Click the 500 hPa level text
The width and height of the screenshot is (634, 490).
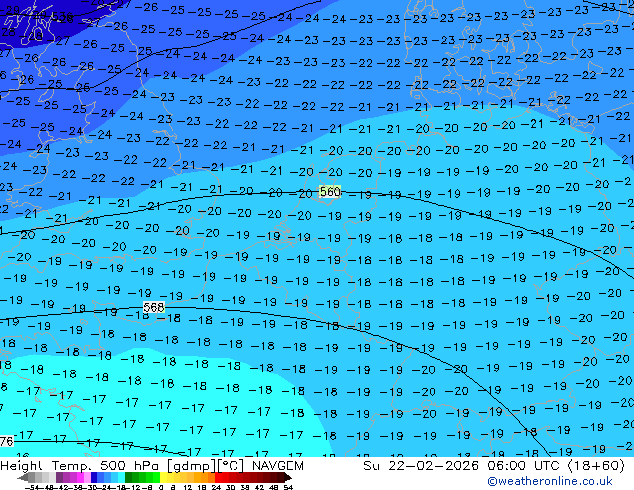(131, 466)
